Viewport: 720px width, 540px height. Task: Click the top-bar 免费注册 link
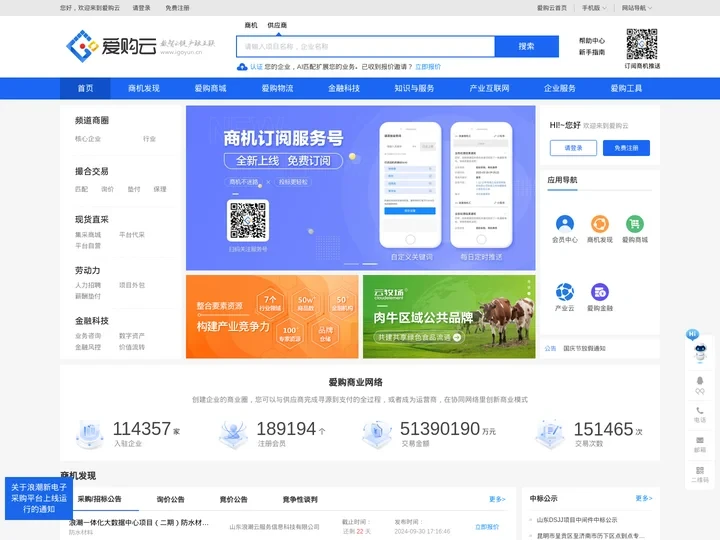click(177, 8)
